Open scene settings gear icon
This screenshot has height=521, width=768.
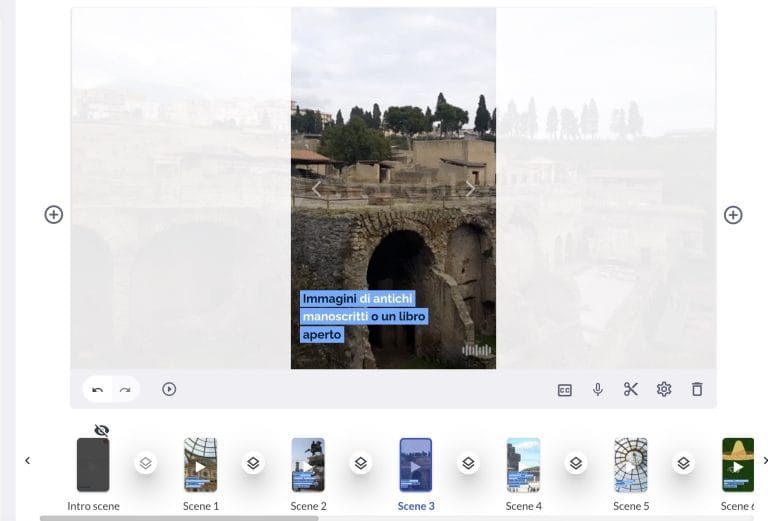point(664,389)
